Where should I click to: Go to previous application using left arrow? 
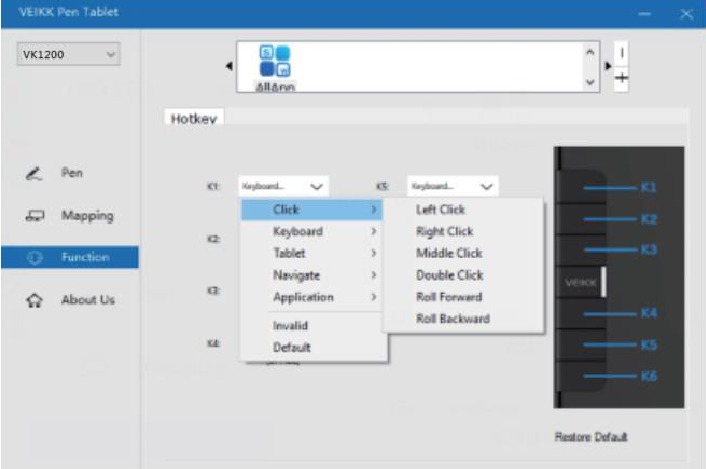tap(229, 66)
